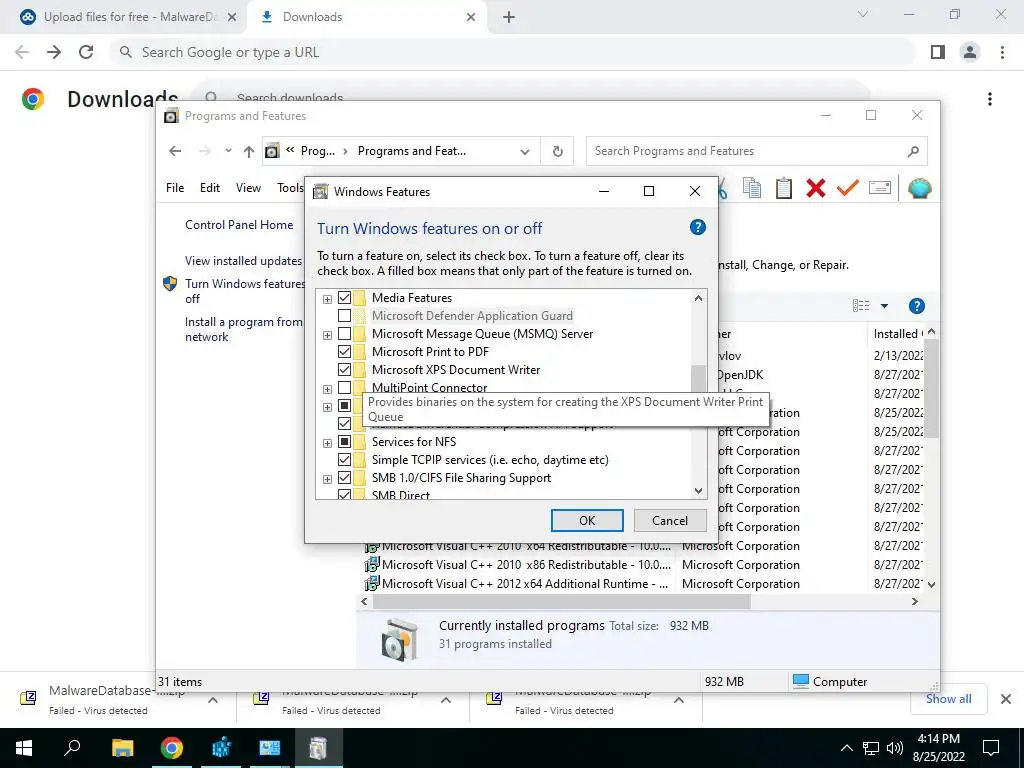Open recent locations dropdown chevron

pos(228,151)
